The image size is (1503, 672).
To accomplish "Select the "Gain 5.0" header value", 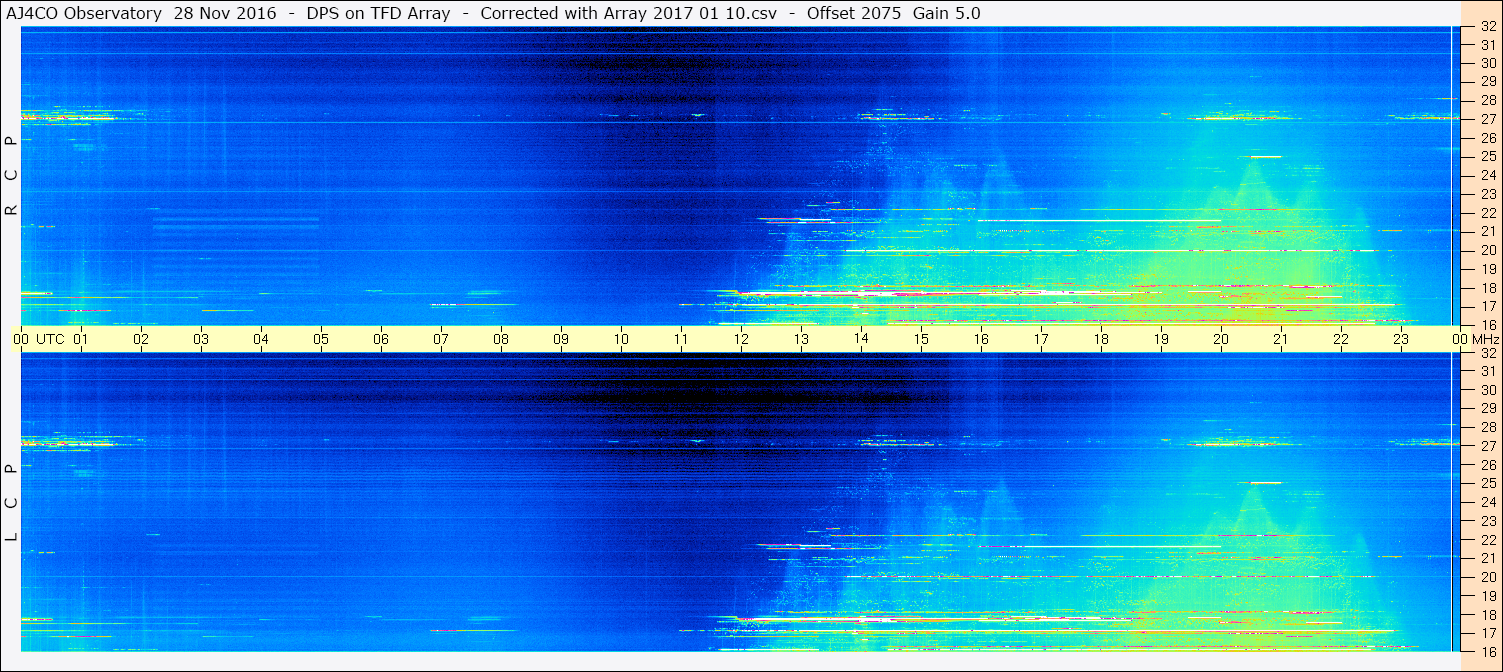I will [947, 13].
